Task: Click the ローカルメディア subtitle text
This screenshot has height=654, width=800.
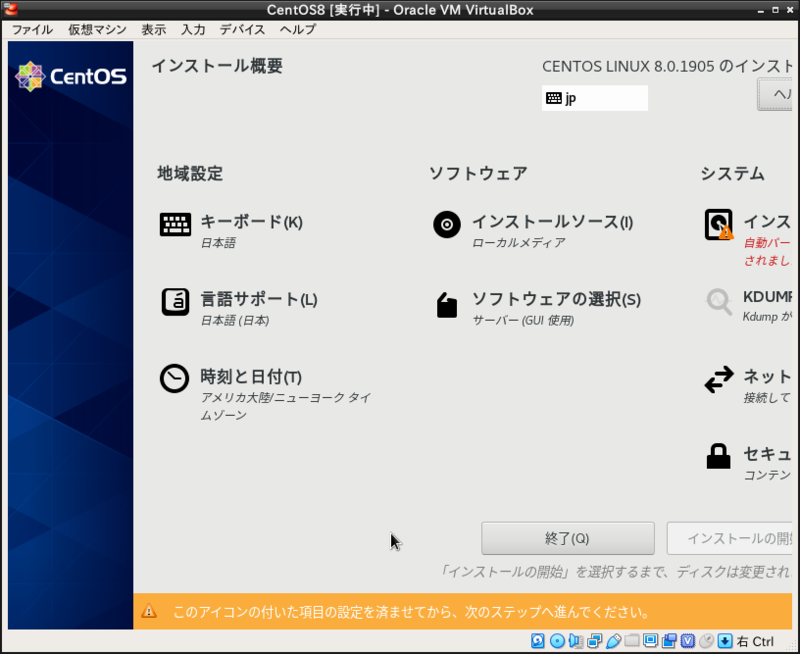Action: 518,243
